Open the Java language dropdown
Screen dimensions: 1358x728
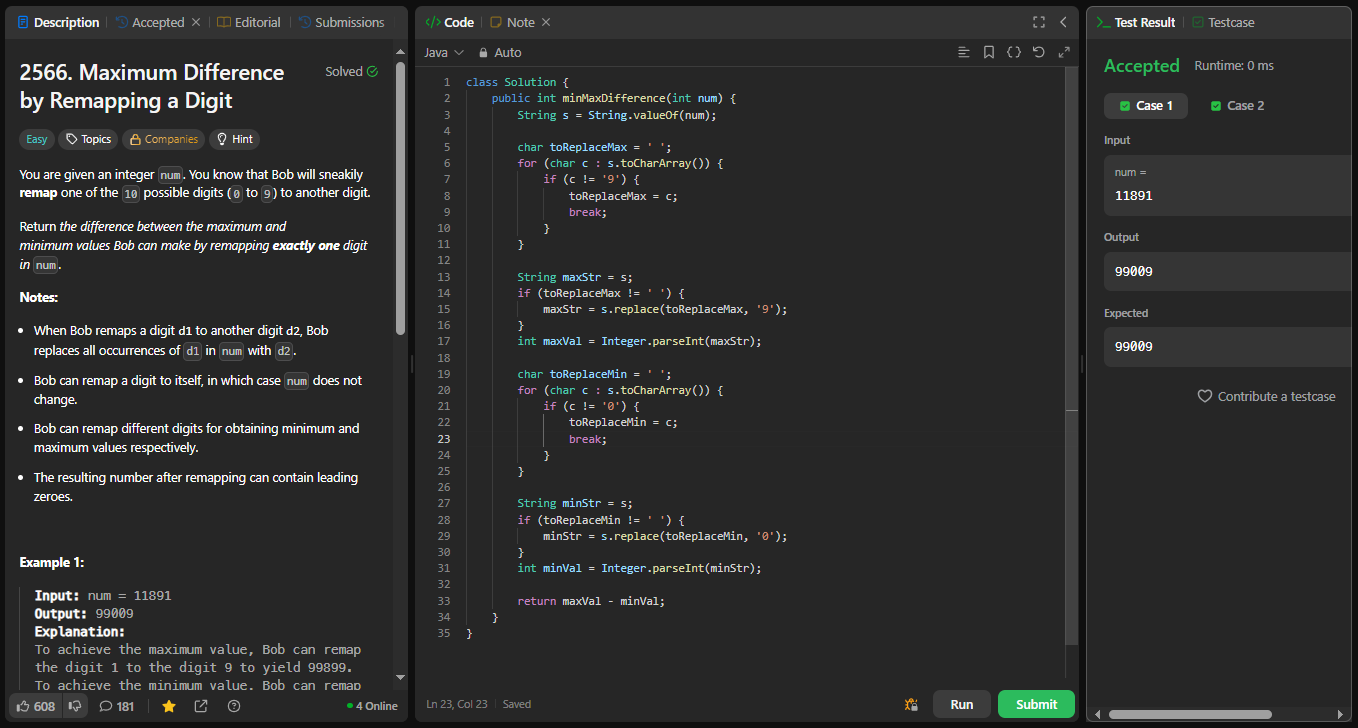coord(444,52)
